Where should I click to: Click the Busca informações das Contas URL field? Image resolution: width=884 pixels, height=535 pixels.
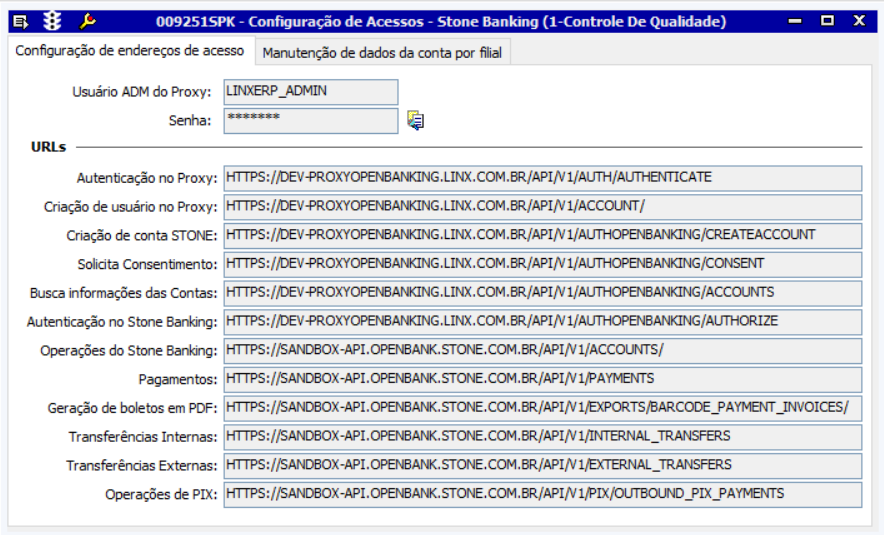(542, 293)
